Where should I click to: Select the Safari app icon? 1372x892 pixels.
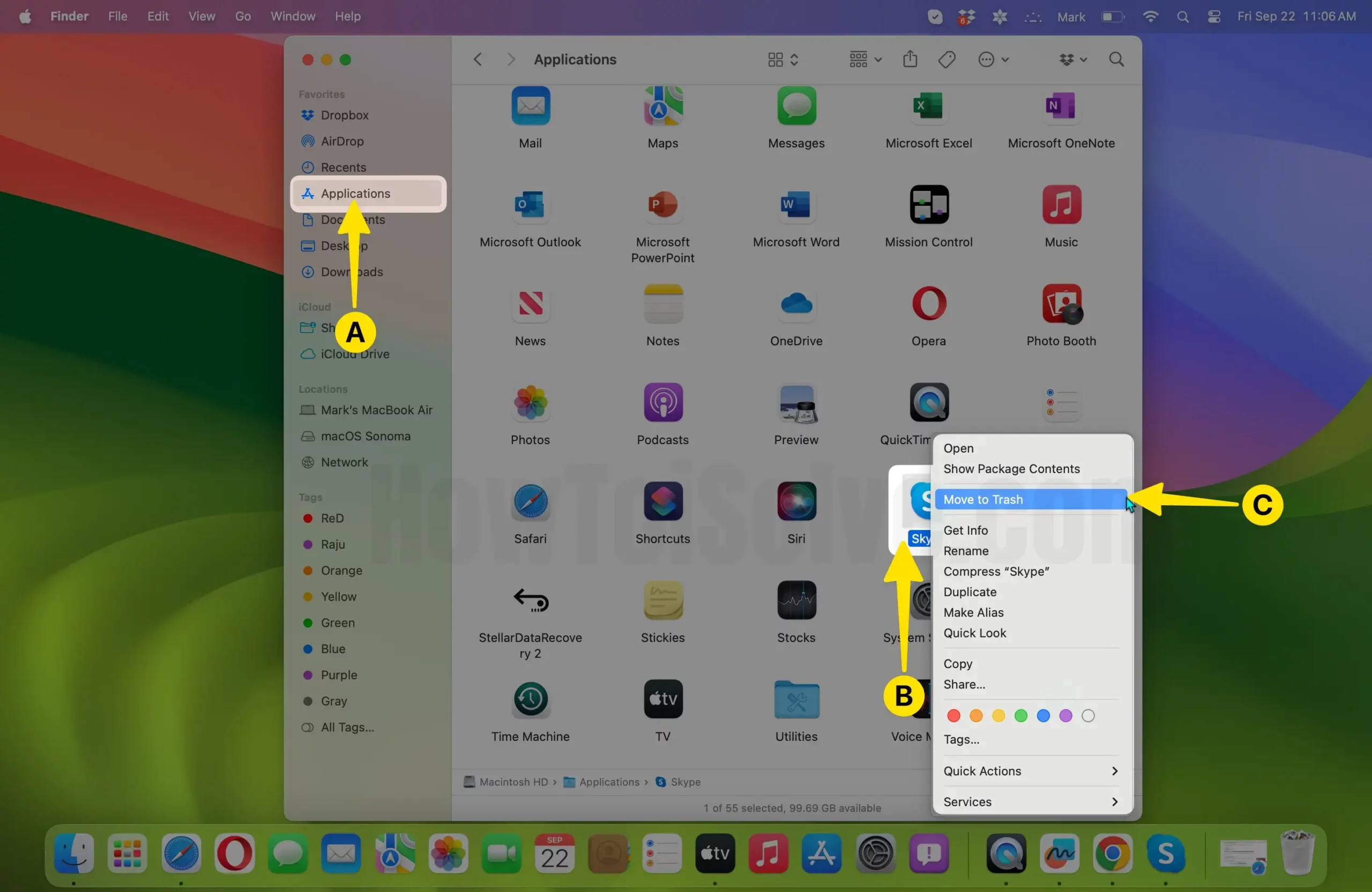pos(531,501)
